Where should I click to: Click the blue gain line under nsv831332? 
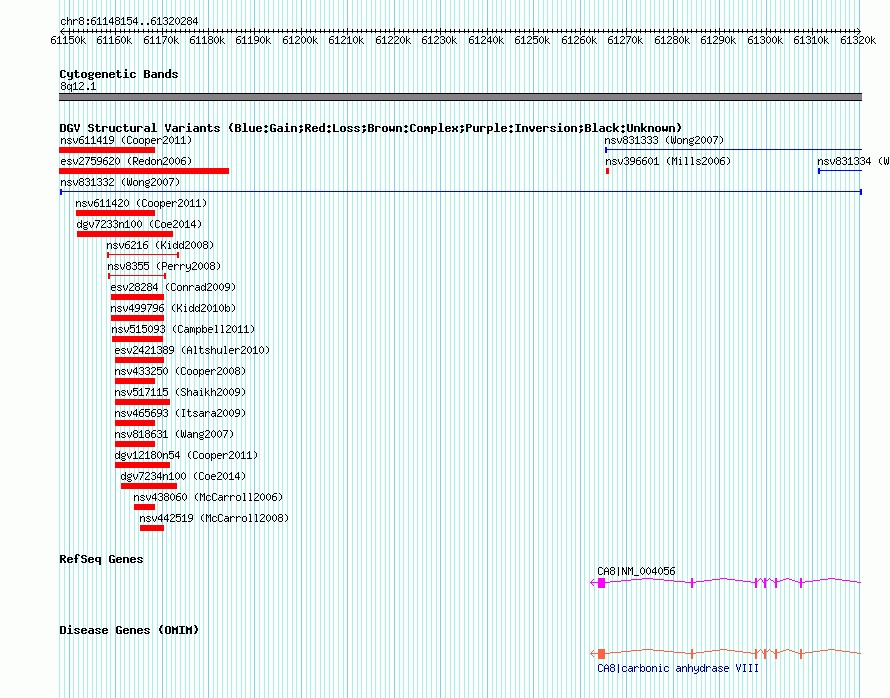461,192
